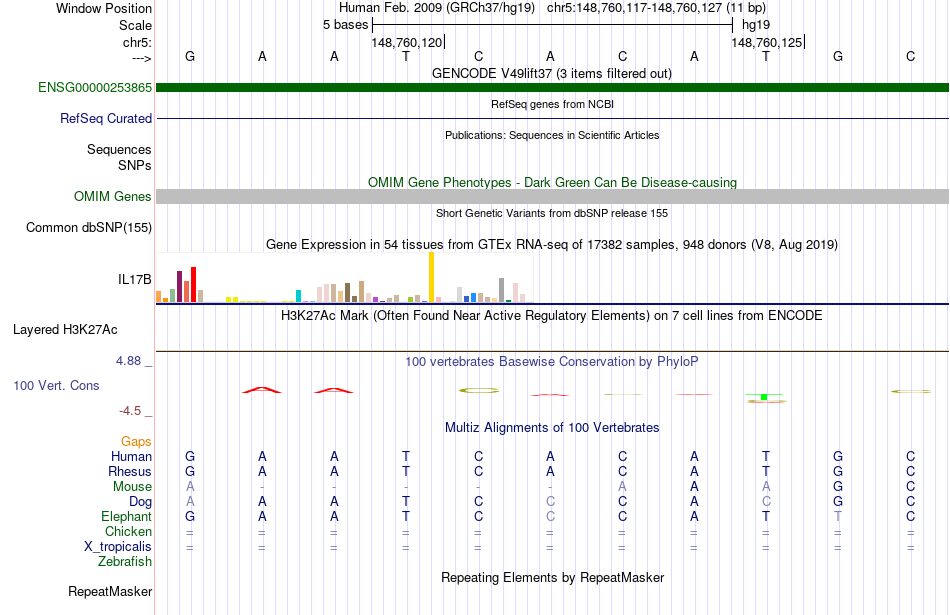Click the SNPs publications track label
The height and width of the screenshot is (615, 950).
pos(135,165)
